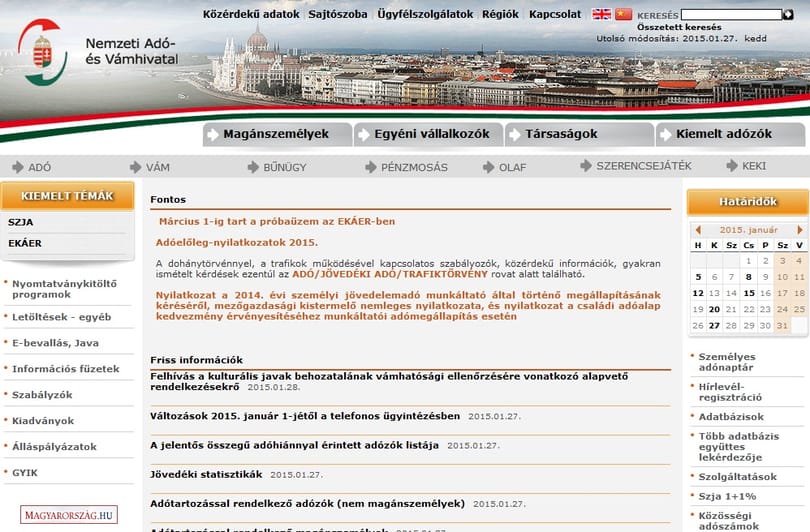Click the arrow icon beside BŰNÜGY
Viewport: 810px width, 532px height.
(x=253, y=167)
